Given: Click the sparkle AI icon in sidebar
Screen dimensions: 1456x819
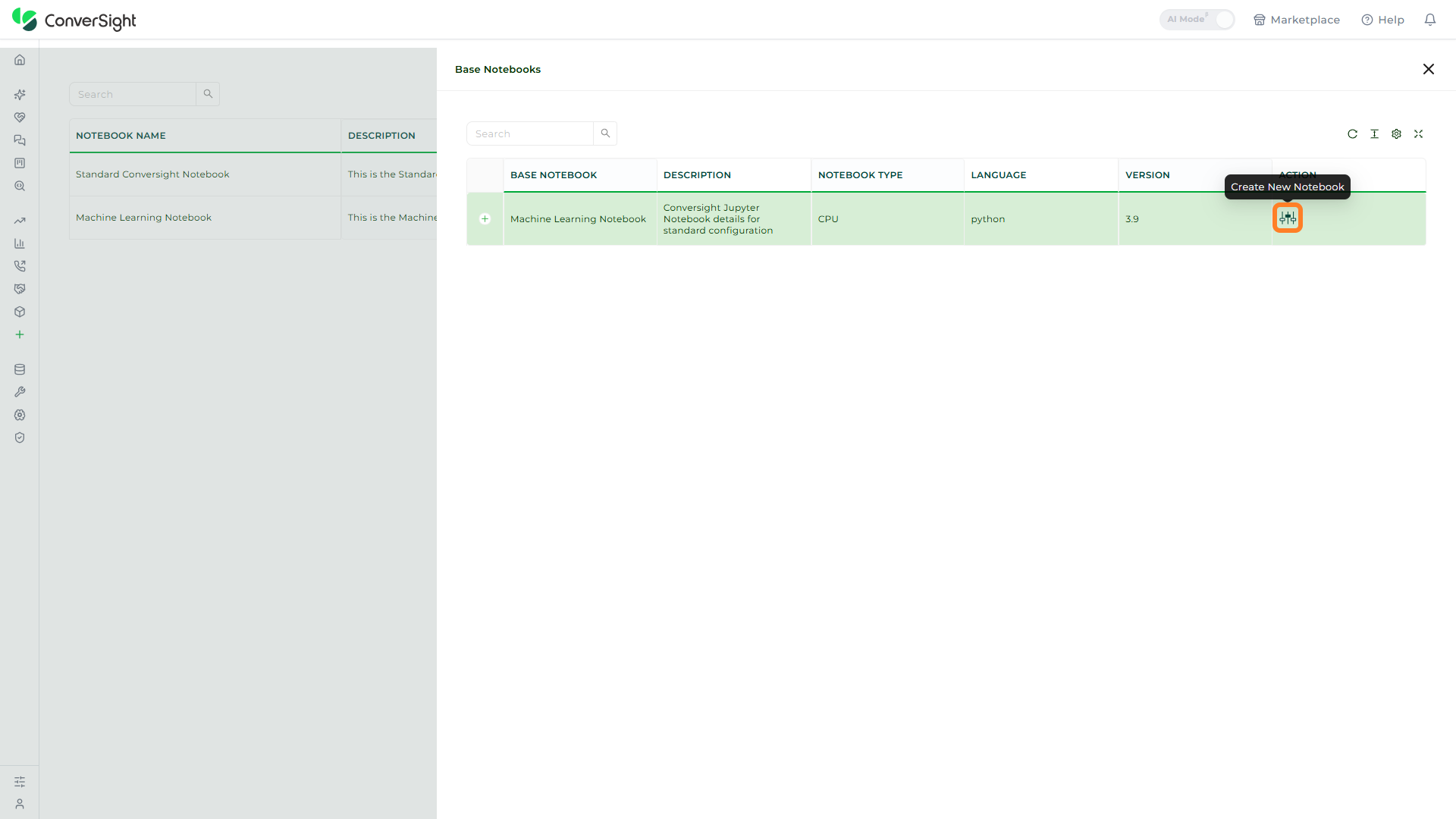Looking at the screenshot, I should pos(20,95).
